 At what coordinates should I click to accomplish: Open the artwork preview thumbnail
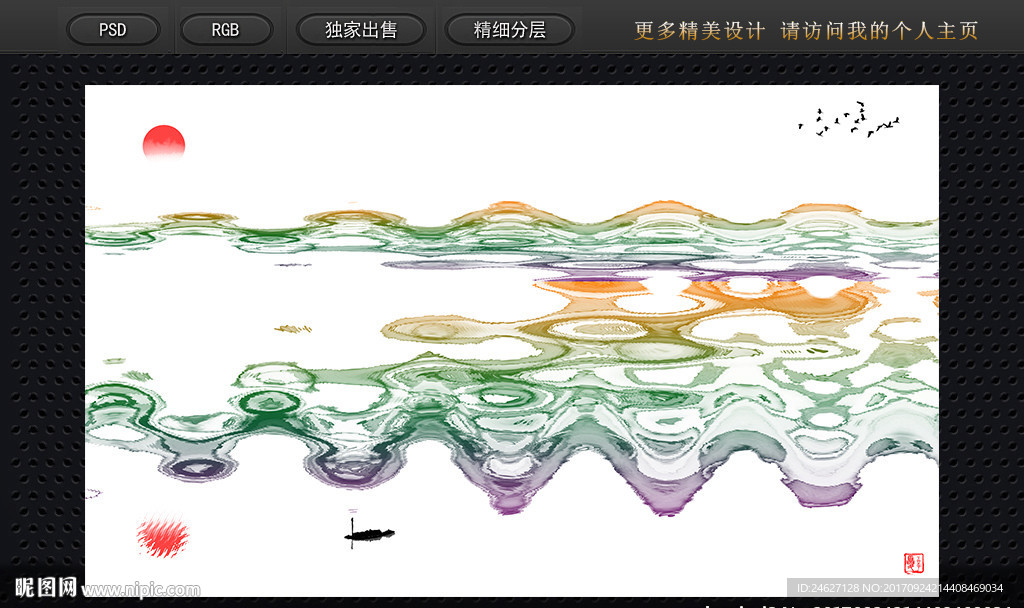[x=512, y=340]
